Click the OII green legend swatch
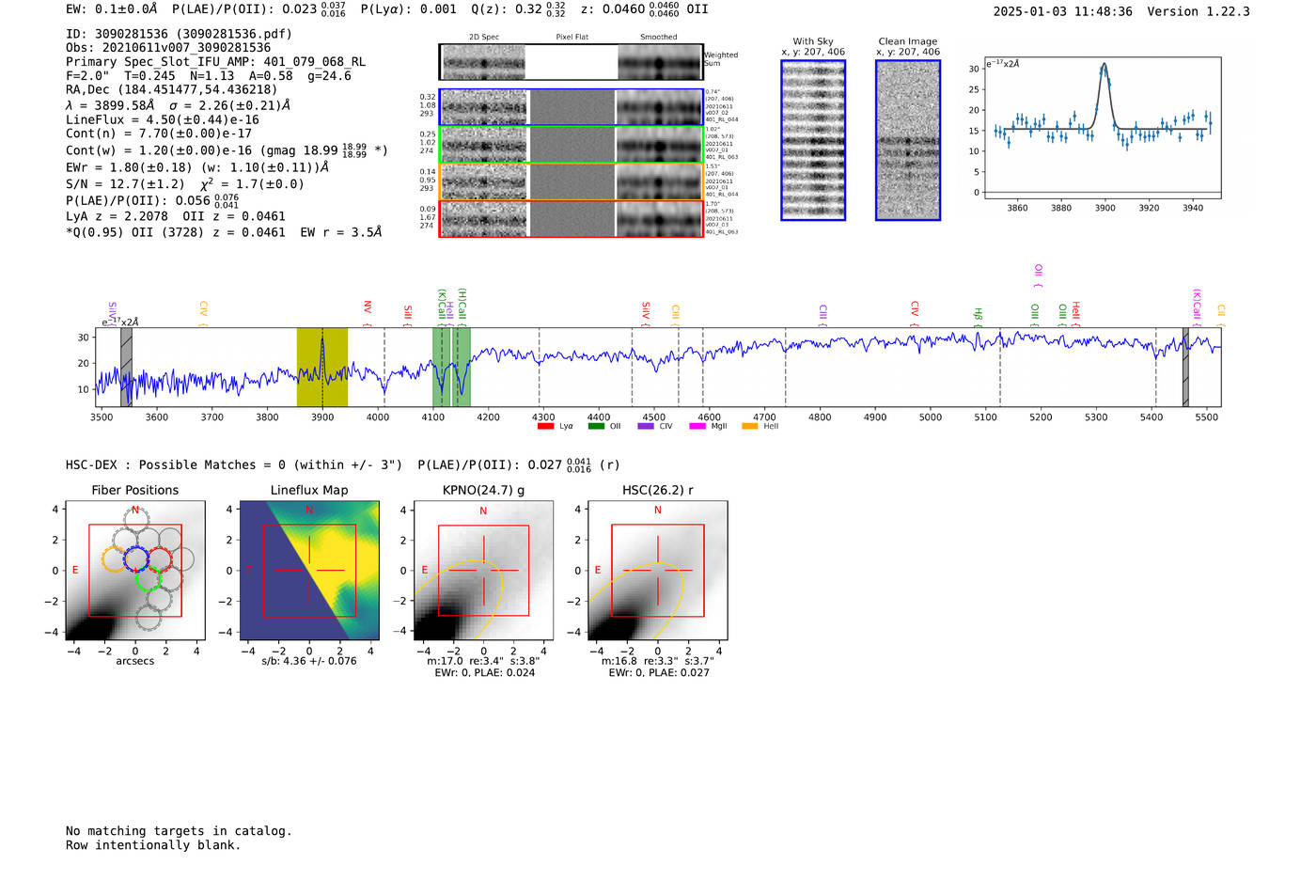Screen dimensions: 1316x896 pyautogui.click(x=596, y=426)
